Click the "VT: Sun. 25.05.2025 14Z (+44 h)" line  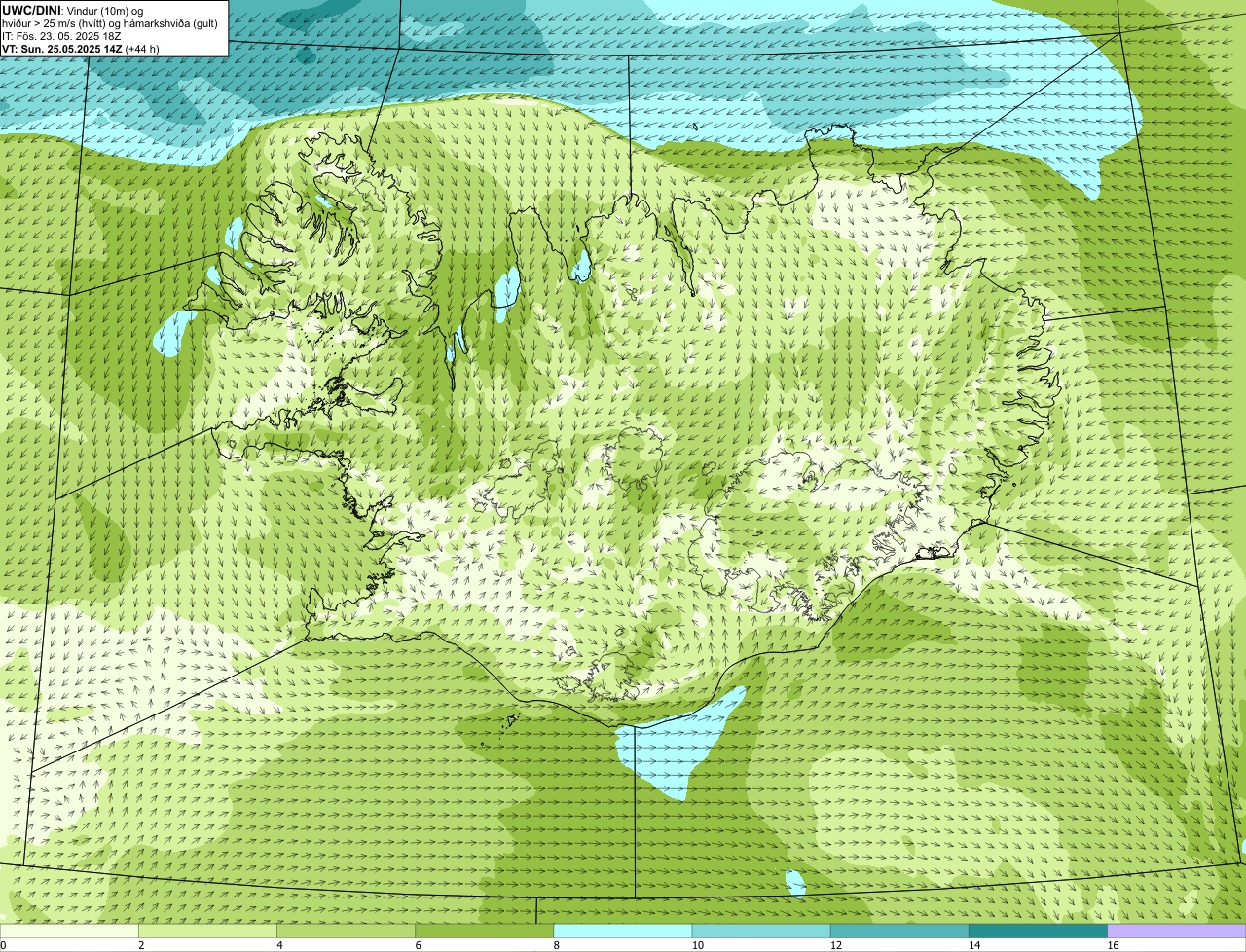coord(80,48)
